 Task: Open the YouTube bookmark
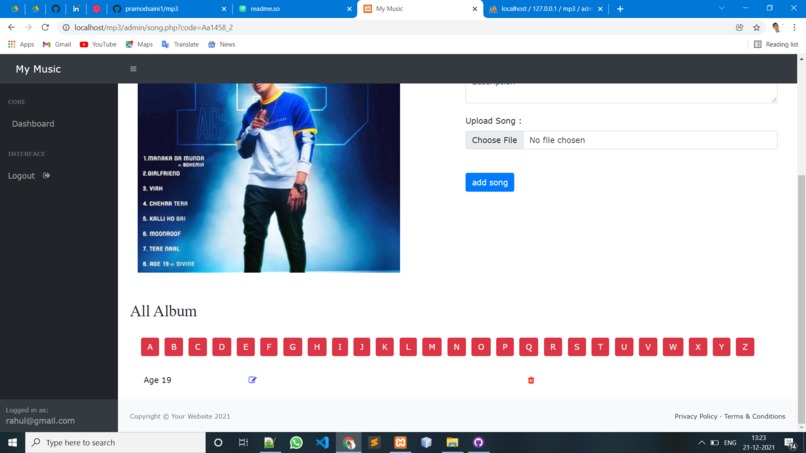tap(98, 44)
